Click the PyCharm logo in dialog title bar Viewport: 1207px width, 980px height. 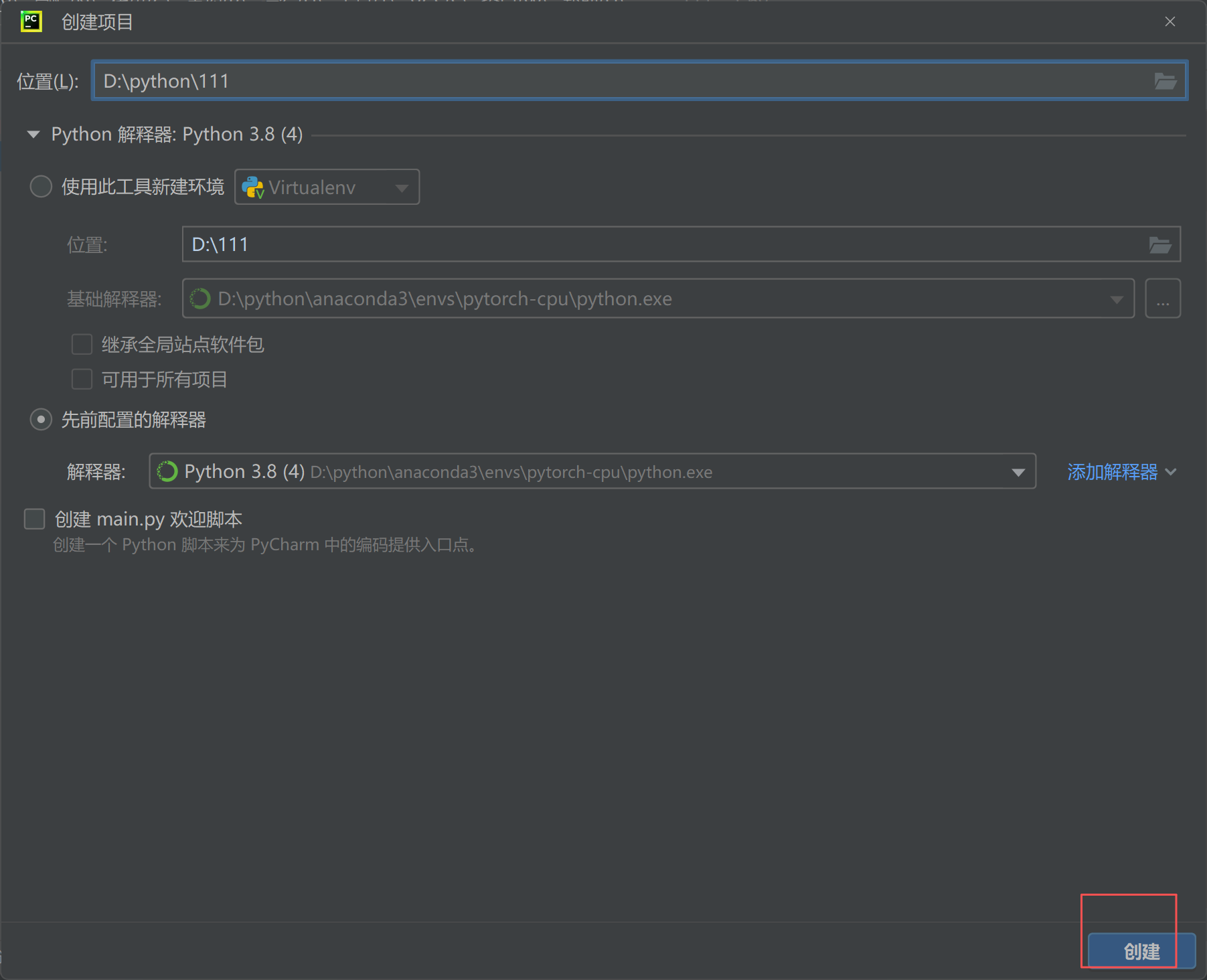click(31, 21)
